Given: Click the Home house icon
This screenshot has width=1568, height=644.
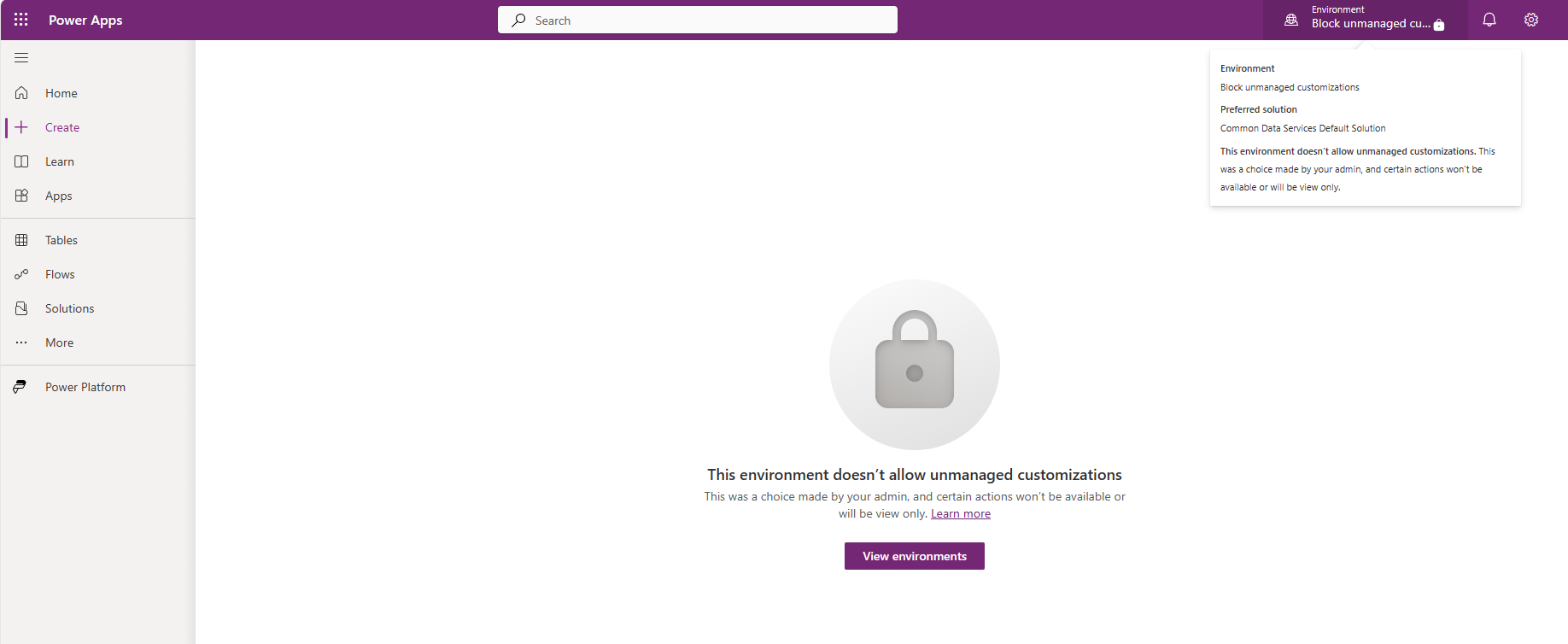Looking at the screenshot, I should (x=21, y=93).
